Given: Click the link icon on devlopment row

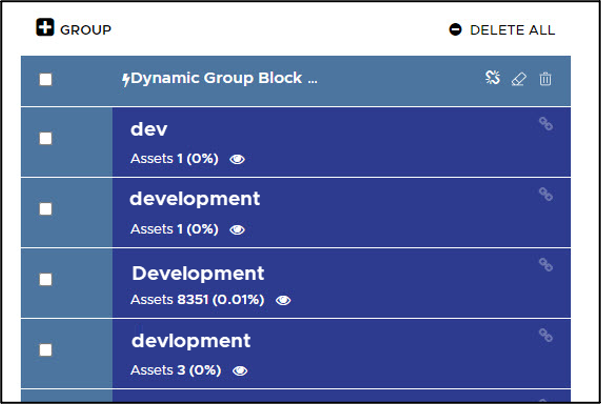Looking at the screenshot, I should click(546, 335).
